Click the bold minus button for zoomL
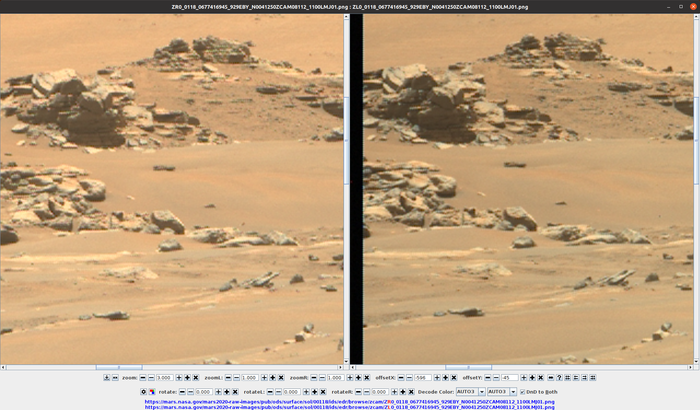Image resolution: width=700 pixels, height=410 pixels. coord(228,378)
